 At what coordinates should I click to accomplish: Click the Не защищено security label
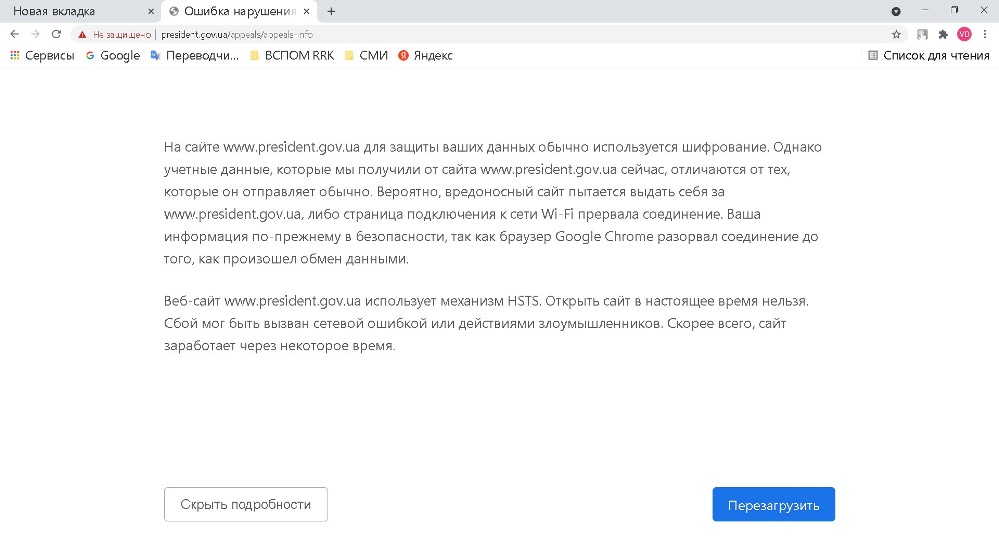(x=122, y=35)
